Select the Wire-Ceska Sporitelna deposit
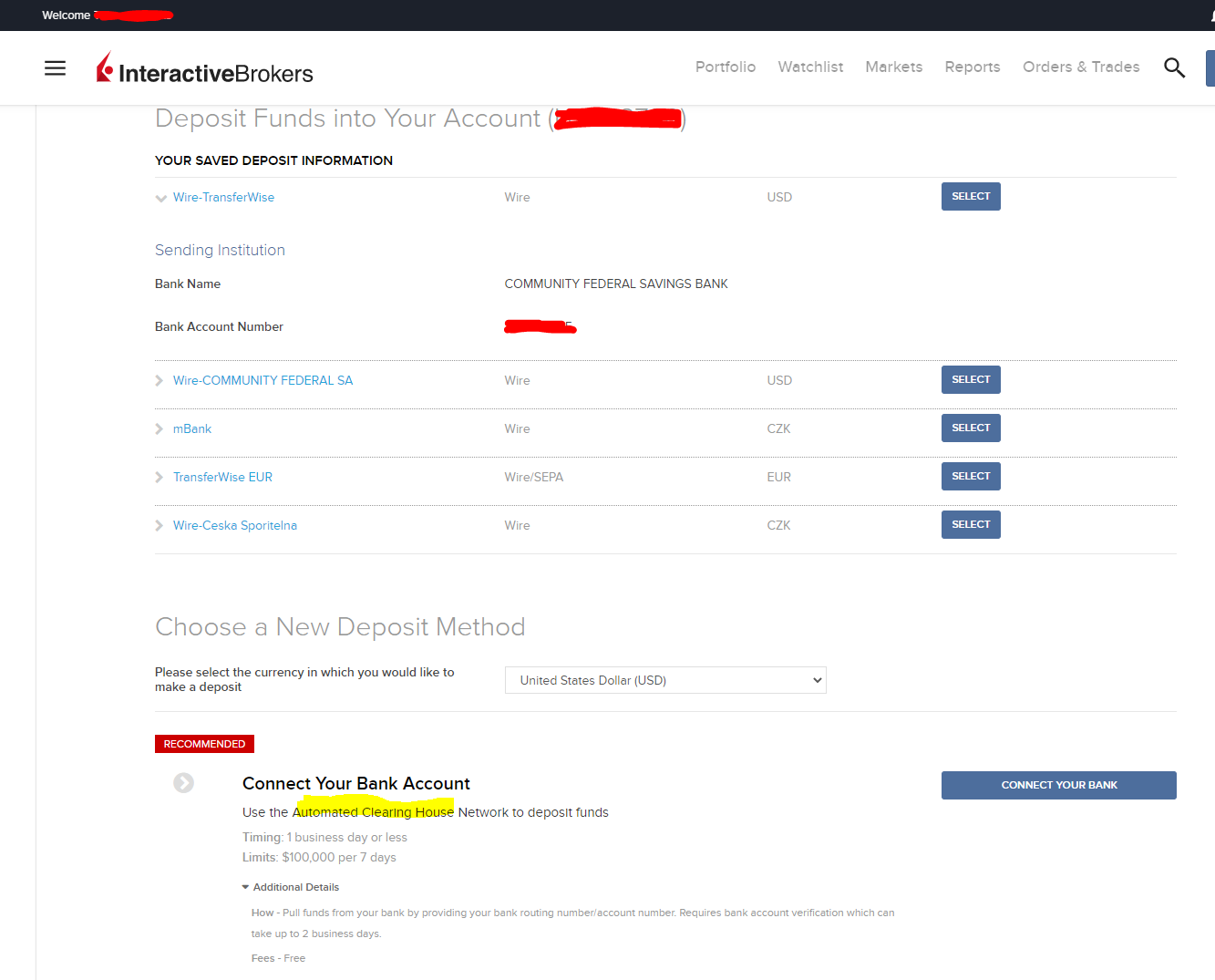 pyautogui.click(x=971, y=525)
